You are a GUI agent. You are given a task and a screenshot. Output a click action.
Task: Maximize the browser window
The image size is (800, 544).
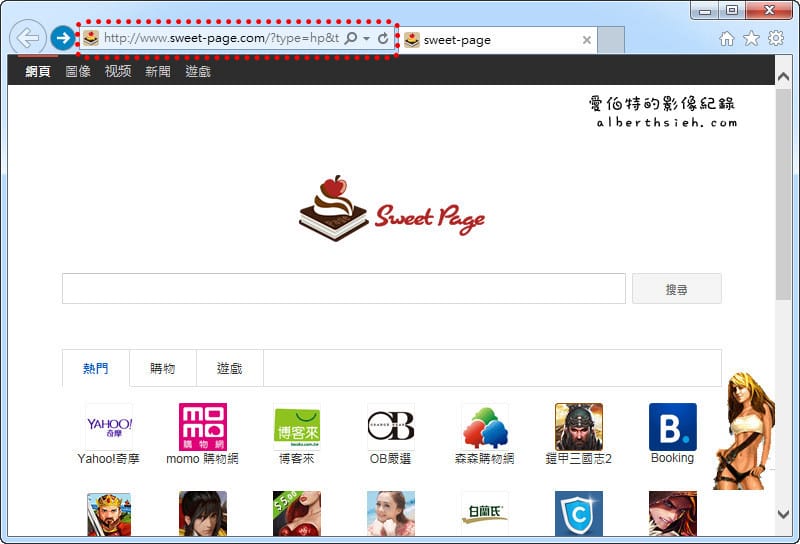(x=732, y=10)
